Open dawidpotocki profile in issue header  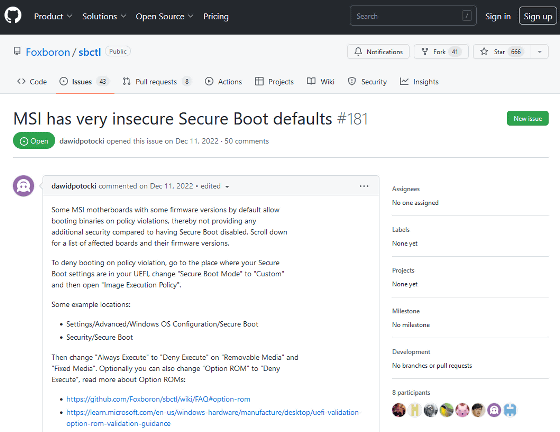(x=81, y=141)
